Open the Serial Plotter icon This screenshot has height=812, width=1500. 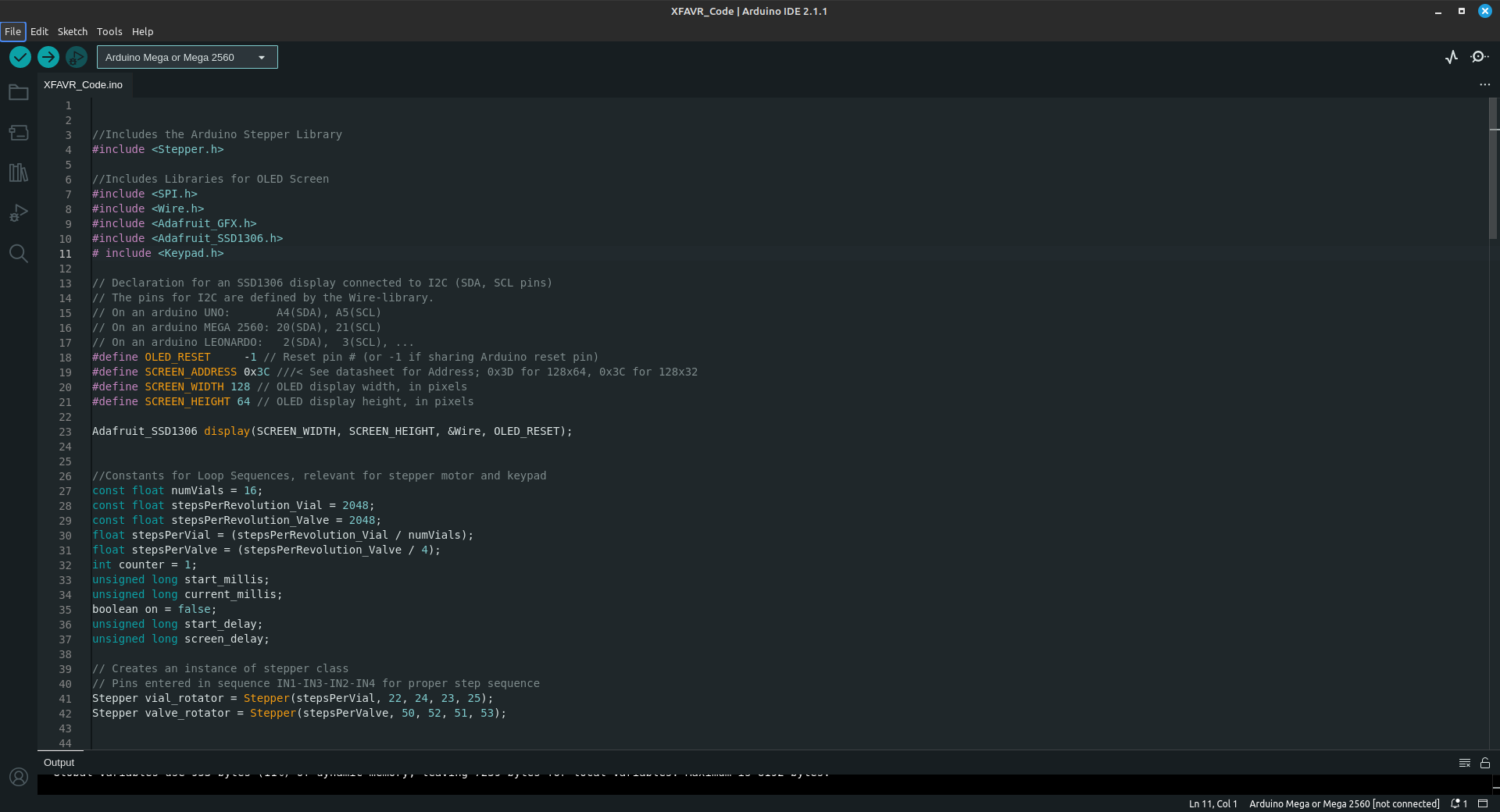(1452, 57)
